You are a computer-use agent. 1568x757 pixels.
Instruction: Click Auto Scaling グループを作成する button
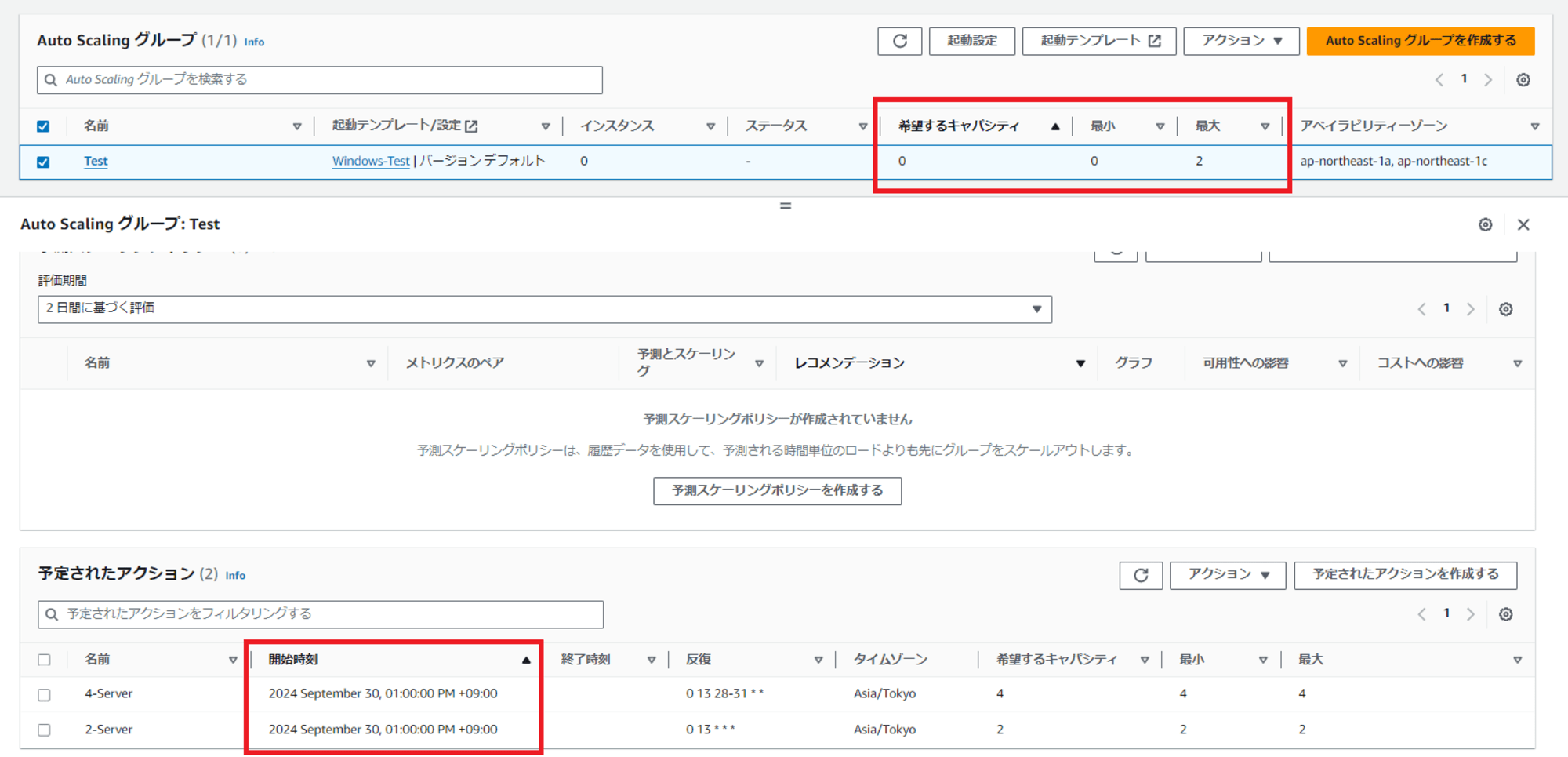click(x=1421, y=41)
